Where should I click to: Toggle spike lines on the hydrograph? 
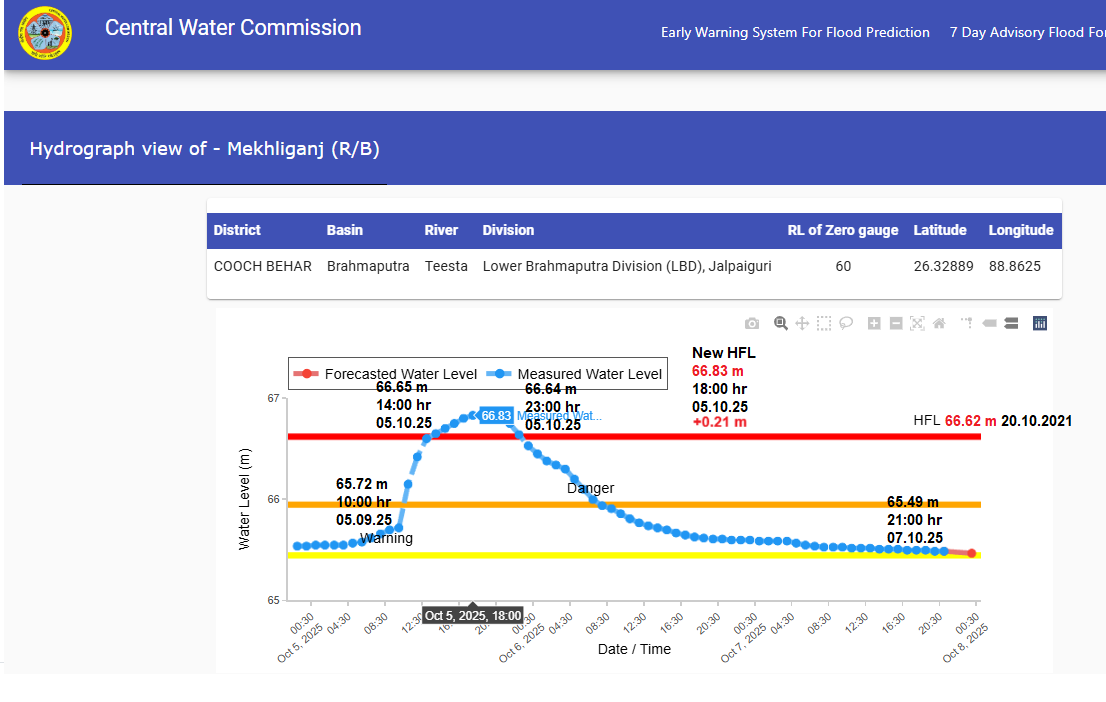coord(964,323)
